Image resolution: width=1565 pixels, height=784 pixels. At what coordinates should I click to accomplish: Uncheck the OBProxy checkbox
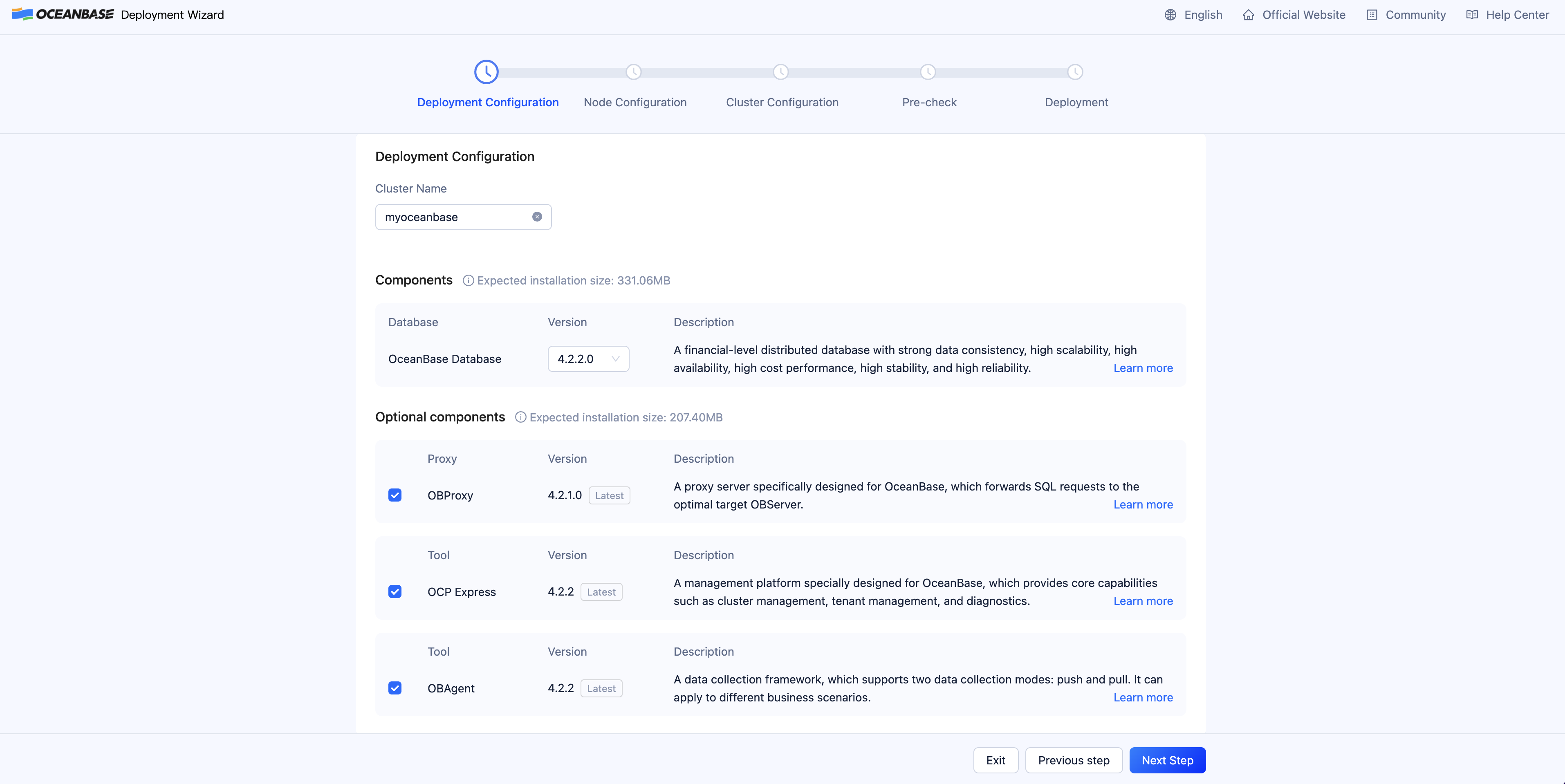(395, 495)
